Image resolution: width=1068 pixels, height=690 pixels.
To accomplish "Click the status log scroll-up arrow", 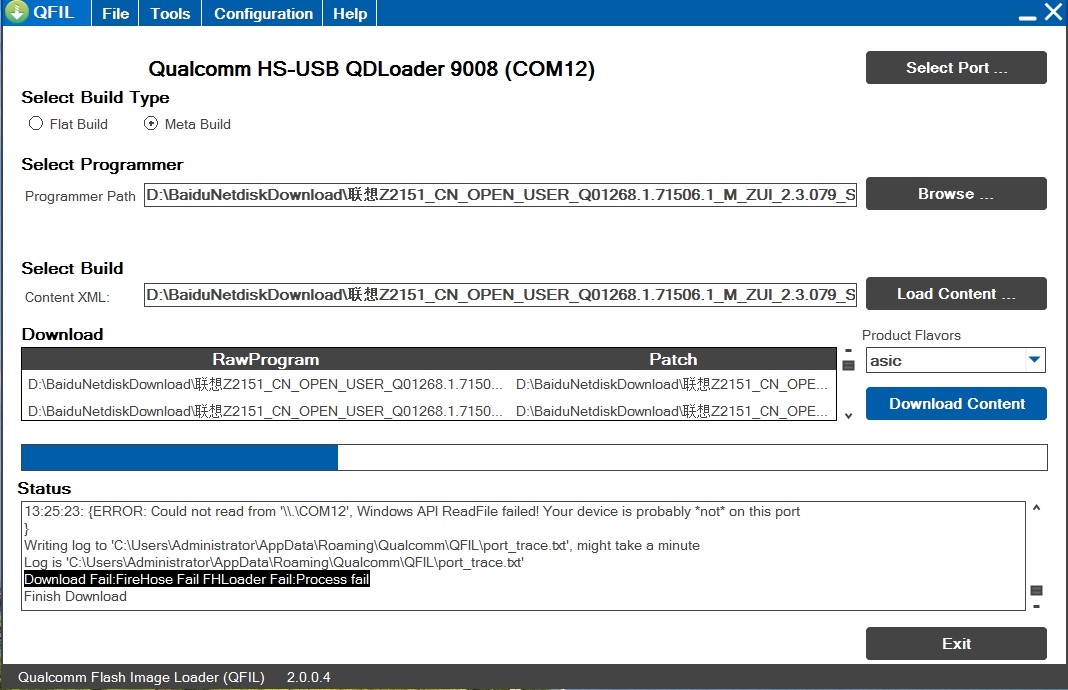I will 1036,507.
